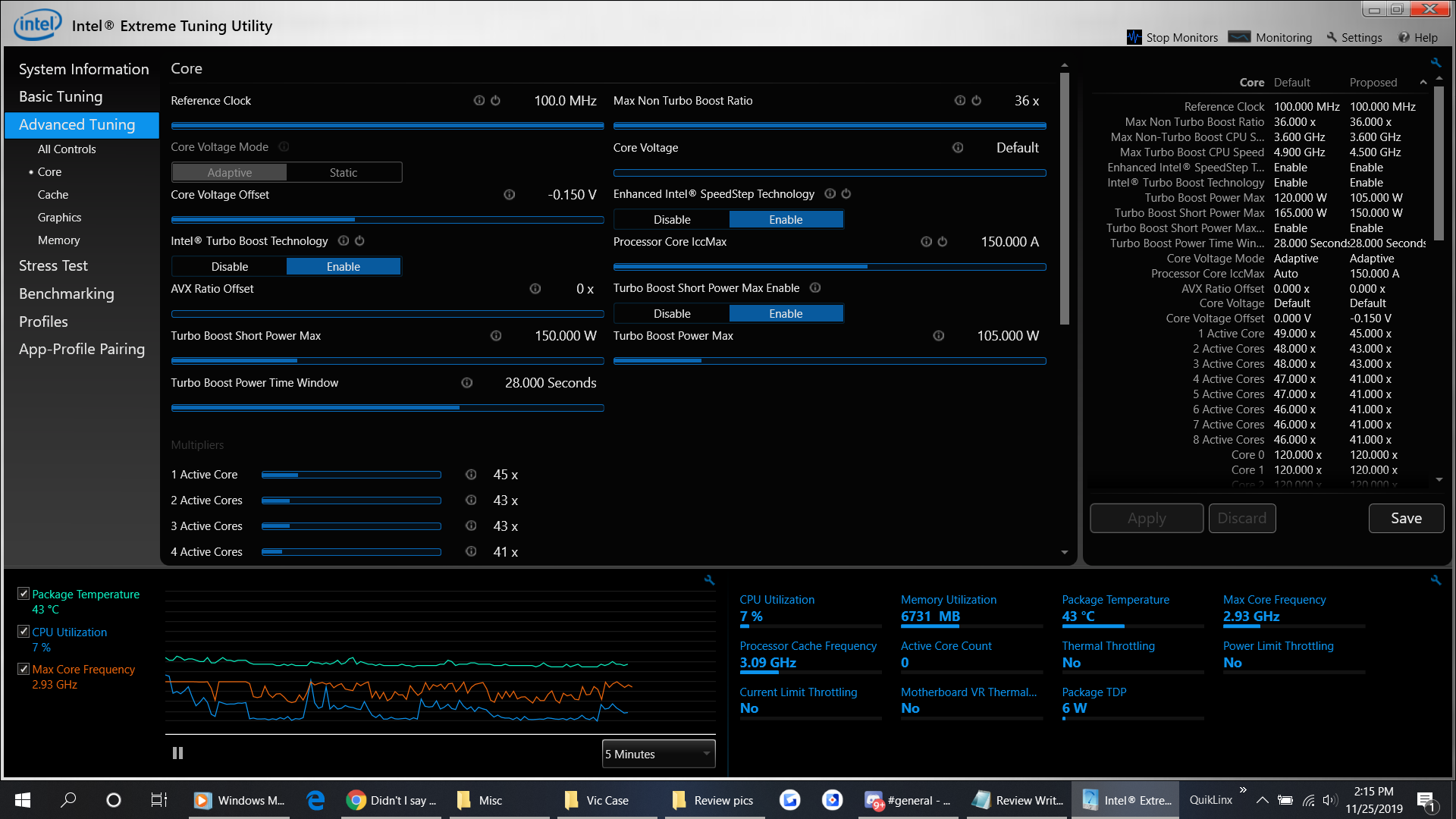
Task: Show info for Intel Turbo Boost Technology
Action: [343, 241]
